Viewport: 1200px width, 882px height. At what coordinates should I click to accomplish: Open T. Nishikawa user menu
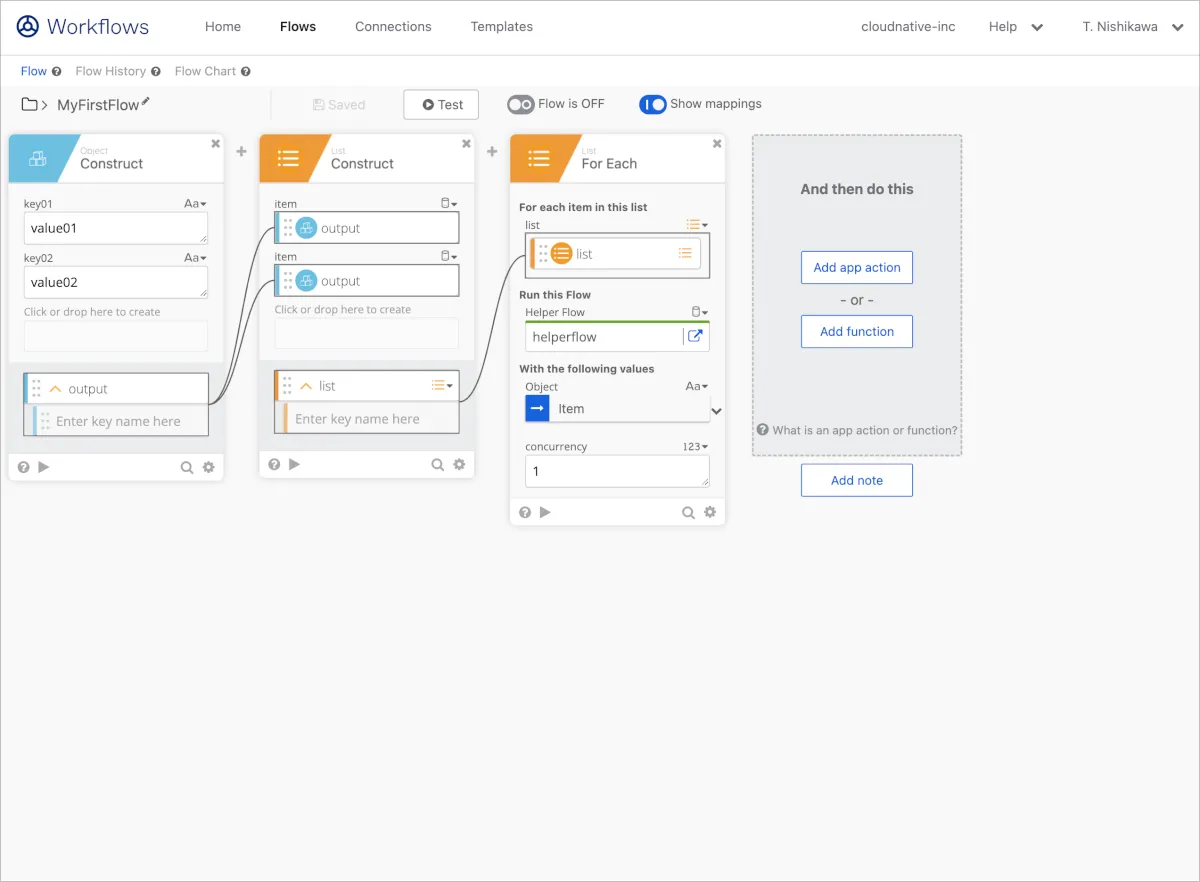tap(1131, 27)
